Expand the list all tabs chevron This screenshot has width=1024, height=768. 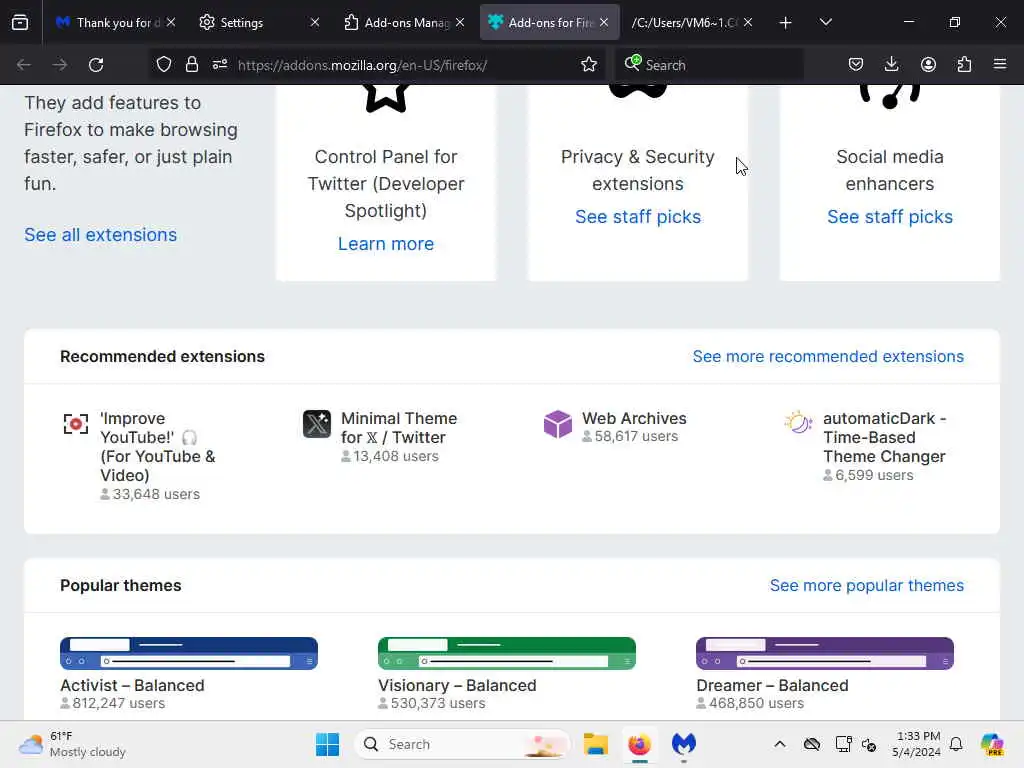pyautogui.click(x=825, y=22)
